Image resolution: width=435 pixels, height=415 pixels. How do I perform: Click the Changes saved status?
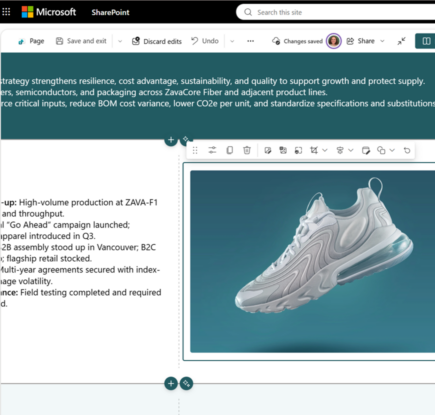[297, 41]
